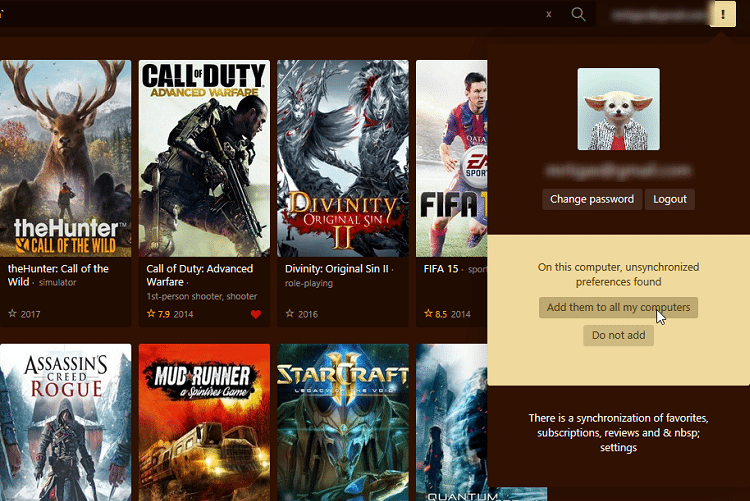The width and height of the screenshot is (750, 501).
Task: Clear the search field with the x
Action: 549,14
